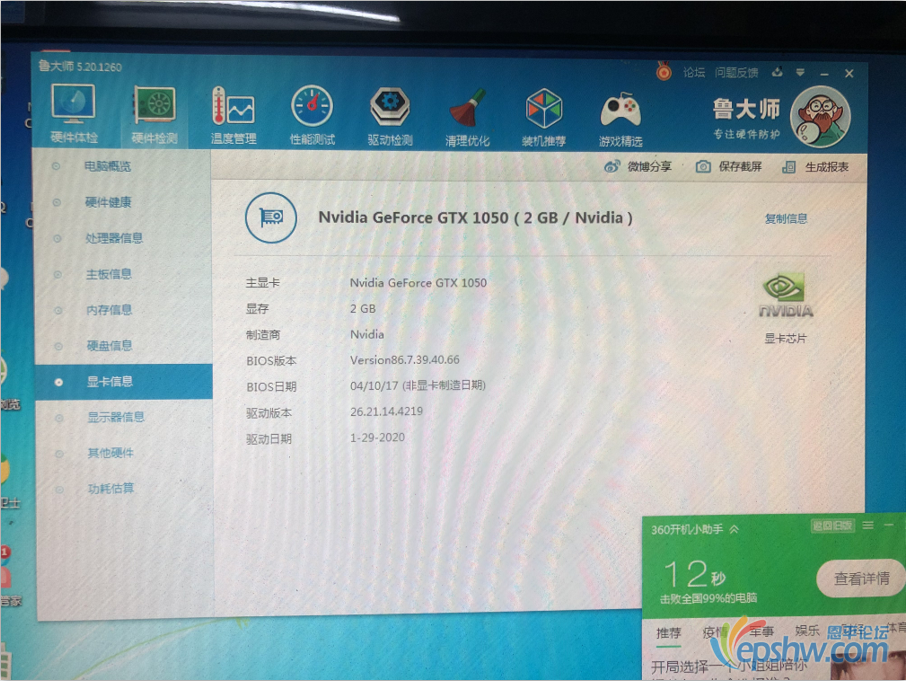Click the graphics card circle icon

coord(271,217)
